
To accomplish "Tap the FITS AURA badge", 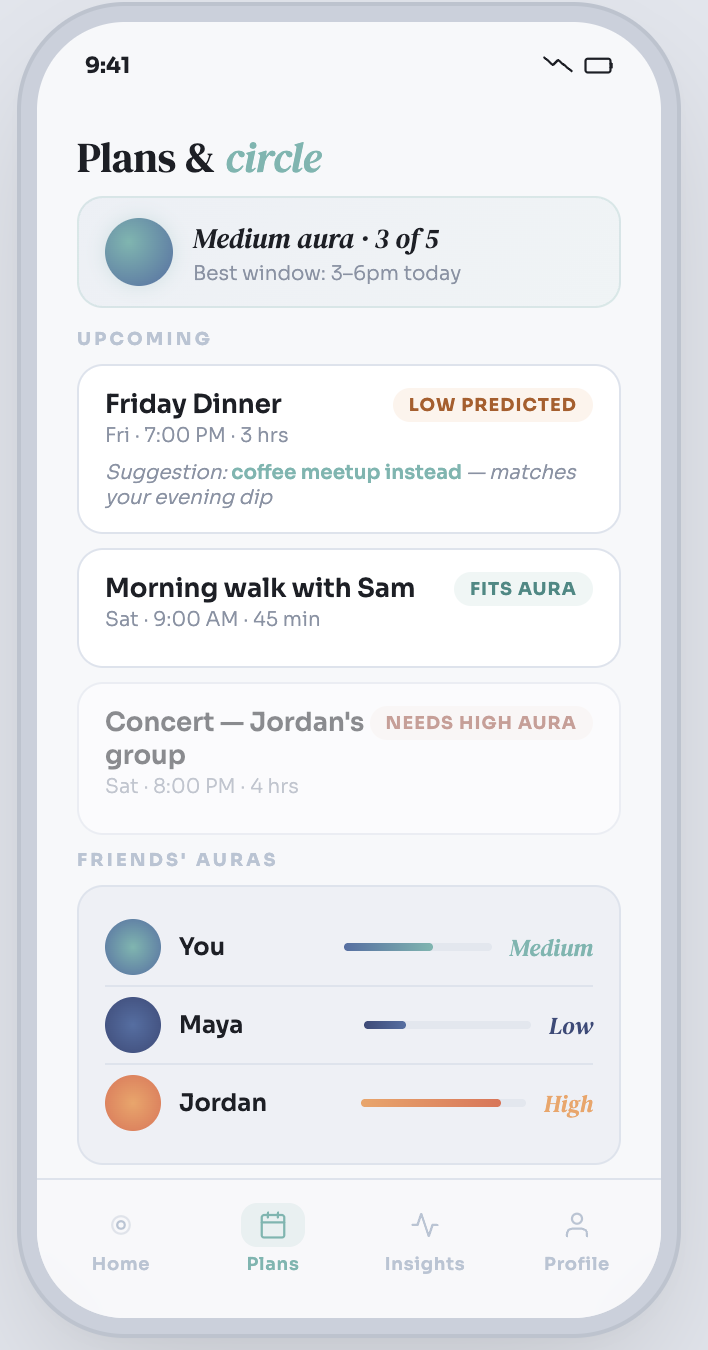I will point(523,589).
